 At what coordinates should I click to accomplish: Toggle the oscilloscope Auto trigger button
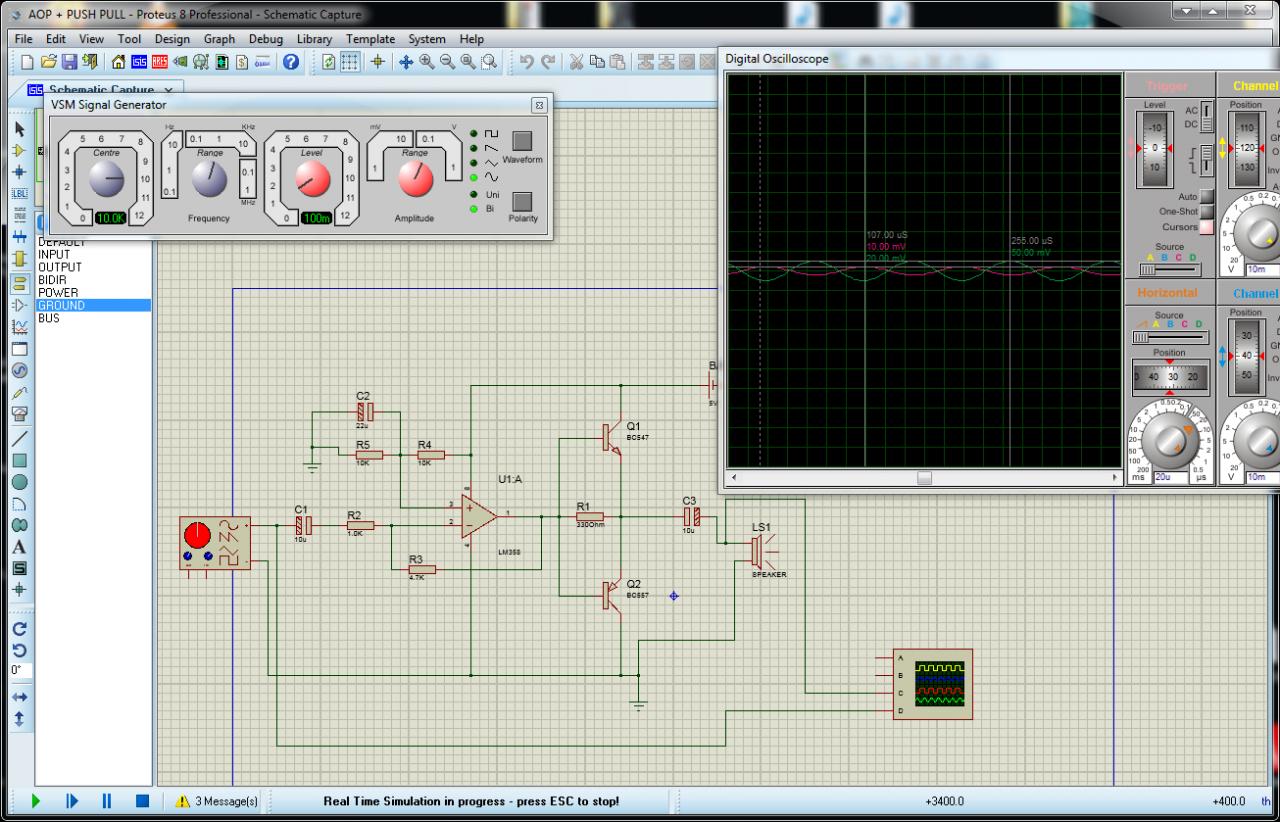coord(1207,197)
